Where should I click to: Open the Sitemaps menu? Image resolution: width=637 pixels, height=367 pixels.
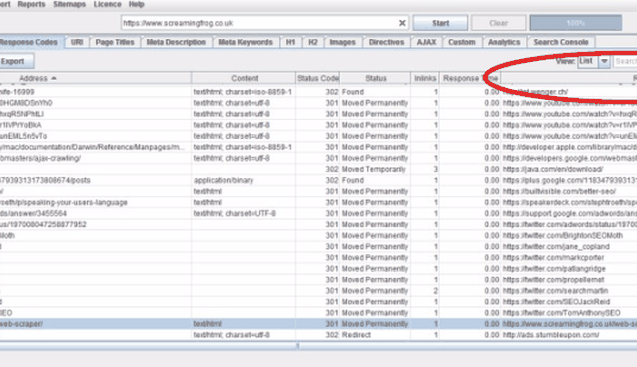point(69,4)
